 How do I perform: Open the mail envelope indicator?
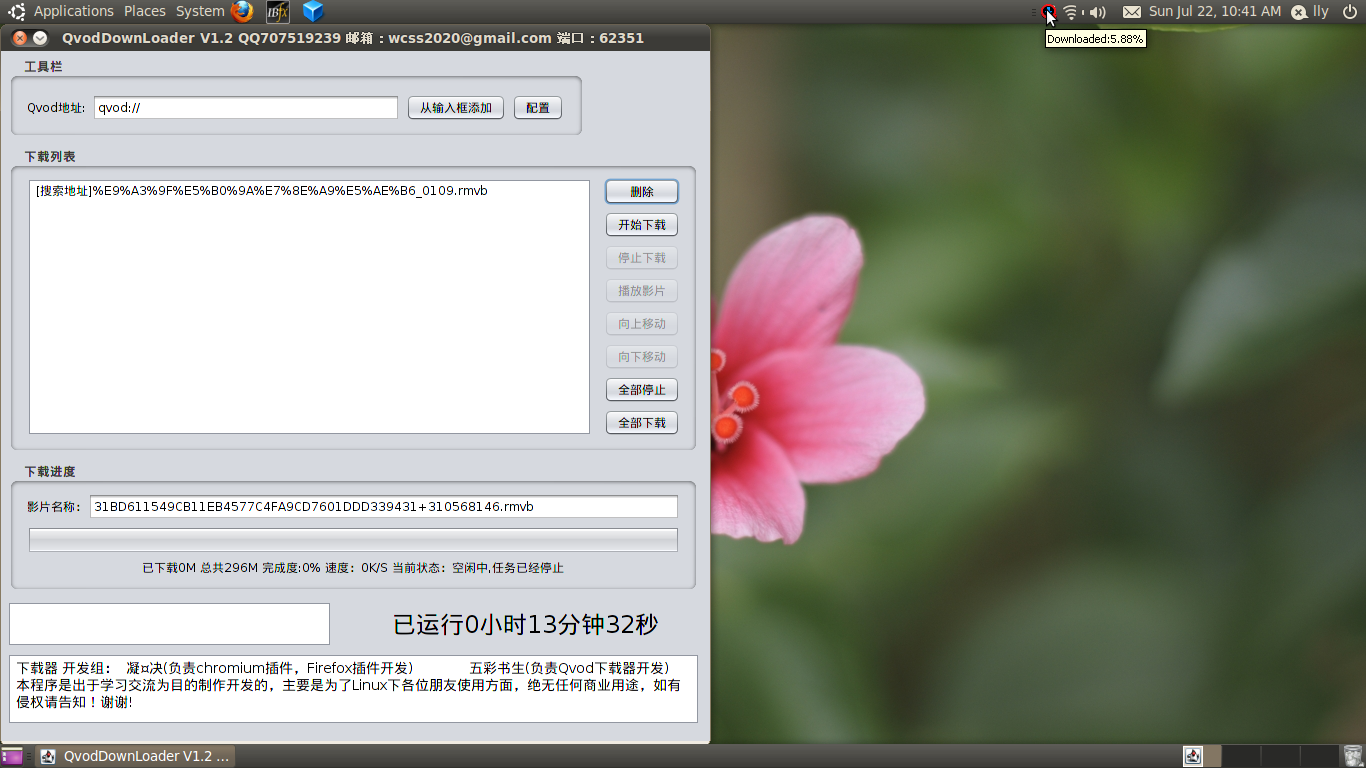[1131, 12]
